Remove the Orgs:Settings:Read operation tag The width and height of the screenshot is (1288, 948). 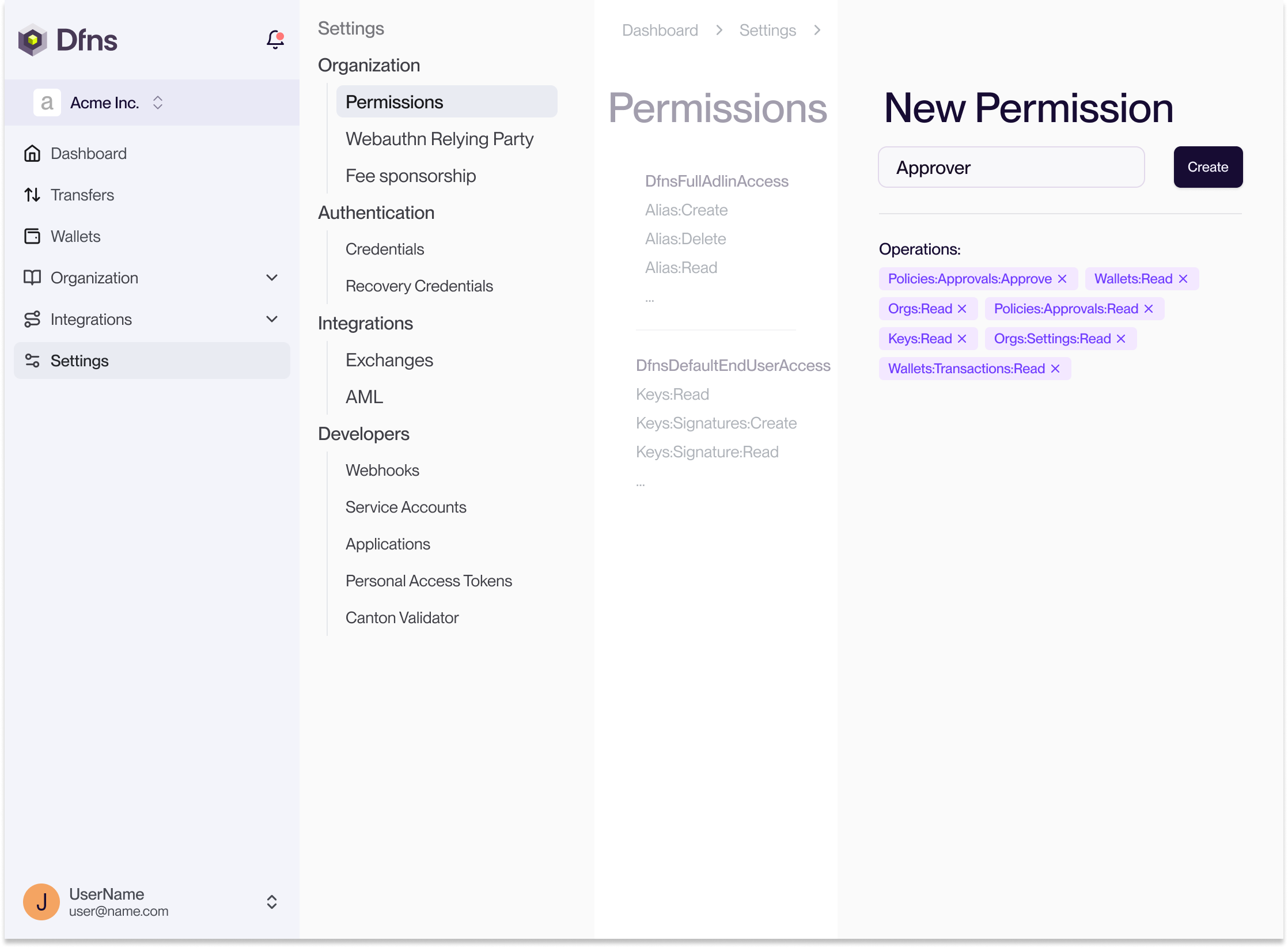click(x=1121, y=339)
